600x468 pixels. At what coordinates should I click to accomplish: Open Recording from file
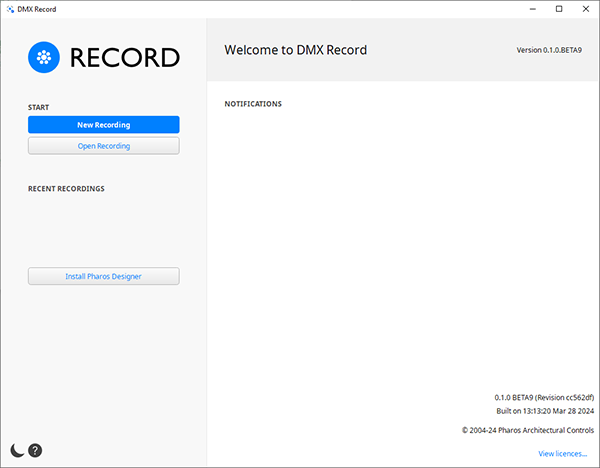[x=104, y=146]
